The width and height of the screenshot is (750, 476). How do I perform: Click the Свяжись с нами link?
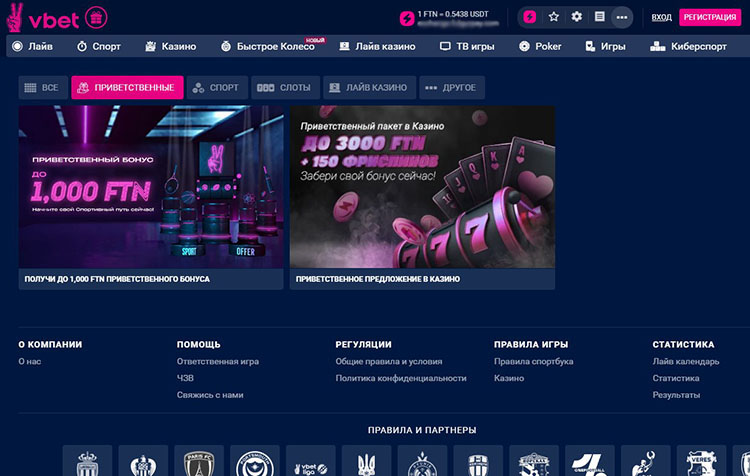tap(210, 395)
